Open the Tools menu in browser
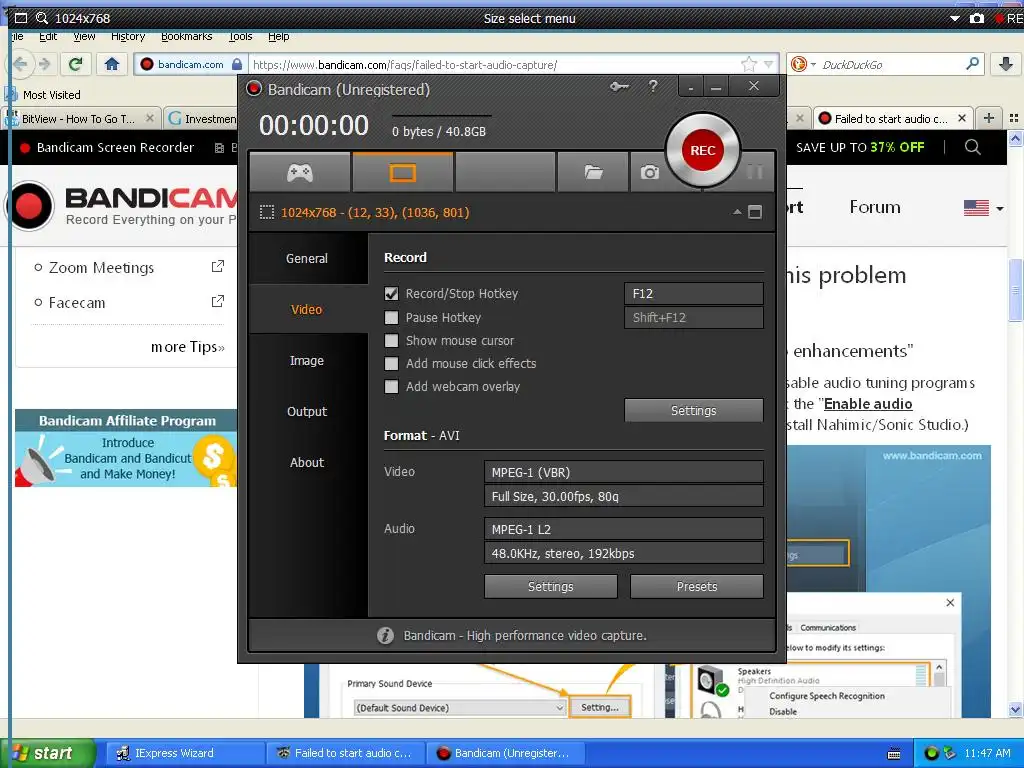This screenshot has width=1024, height=768. (x=240, y=37)
